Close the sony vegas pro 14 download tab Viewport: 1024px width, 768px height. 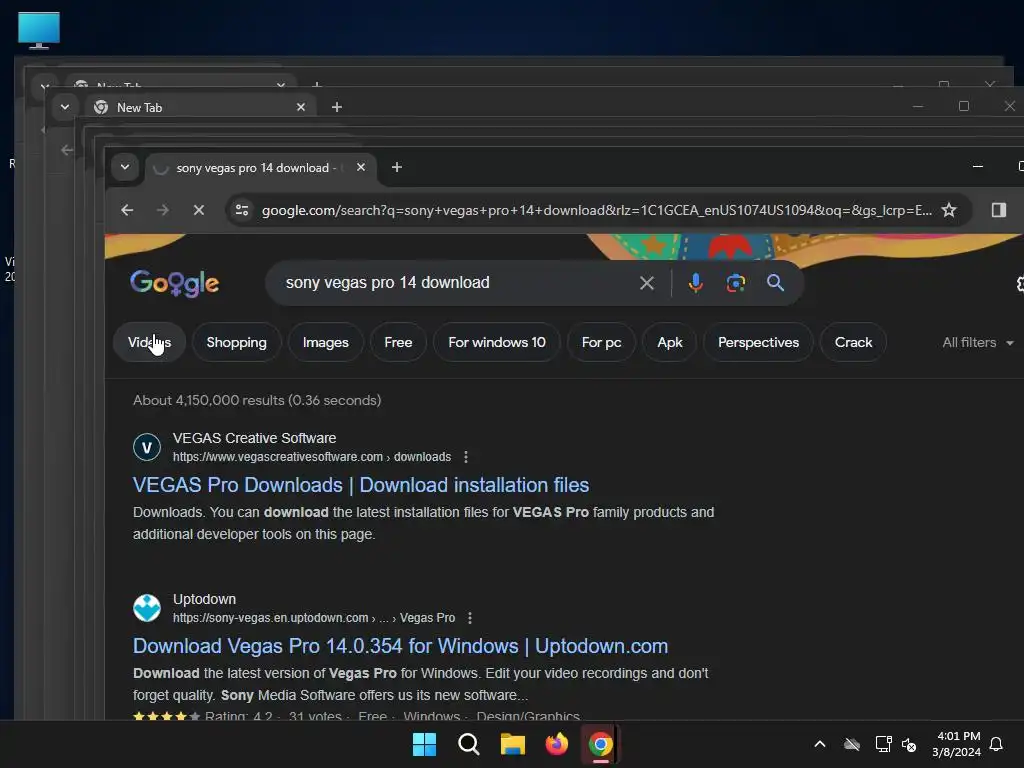tap(361, 167)
